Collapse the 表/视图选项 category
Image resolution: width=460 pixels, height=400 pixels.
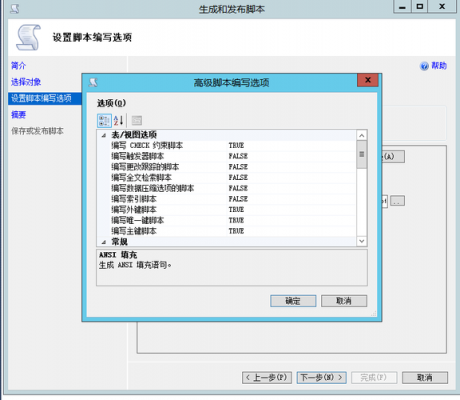point(104,135)
